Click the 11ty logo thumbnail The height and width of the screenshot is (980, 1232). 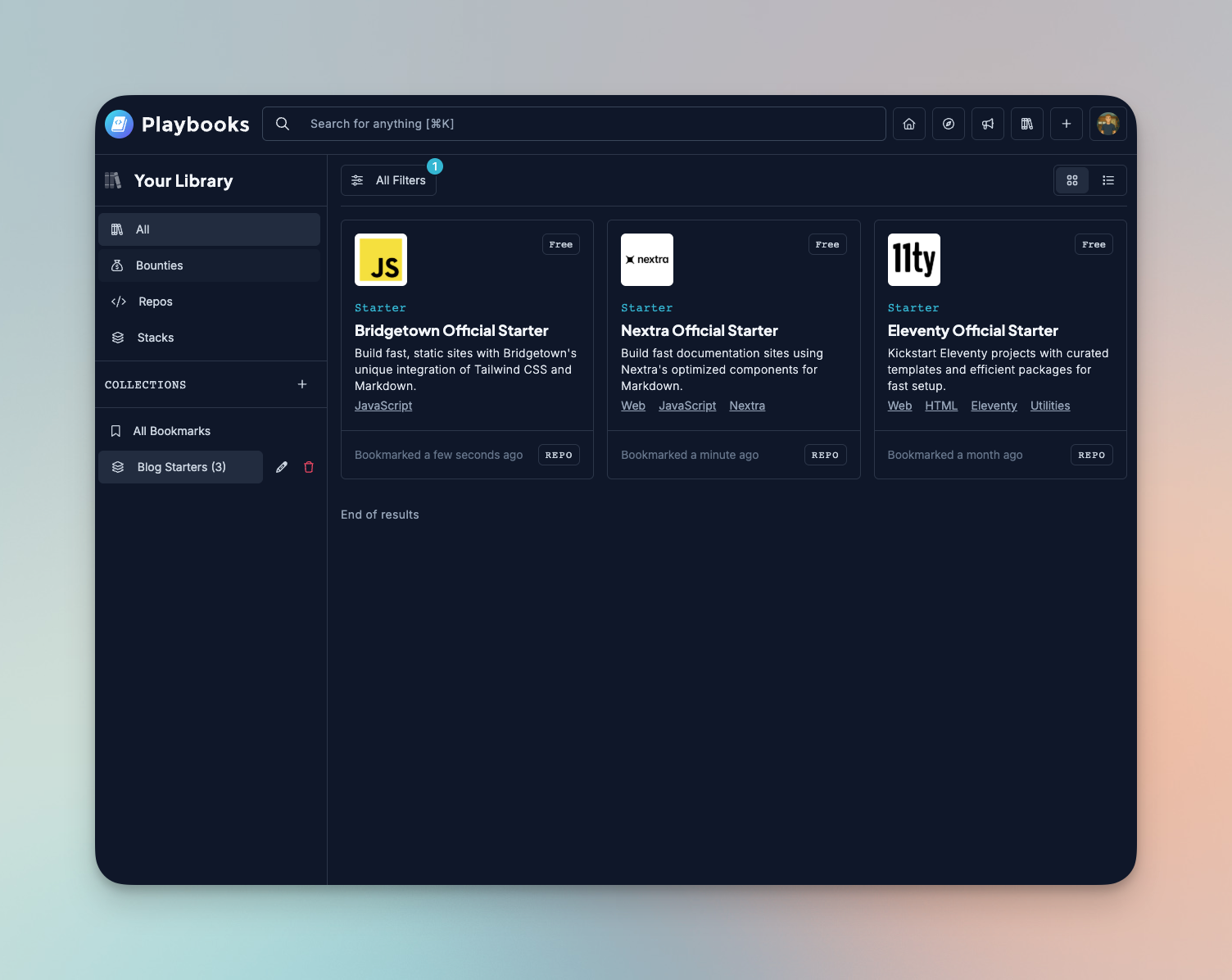tap(914, 260)
